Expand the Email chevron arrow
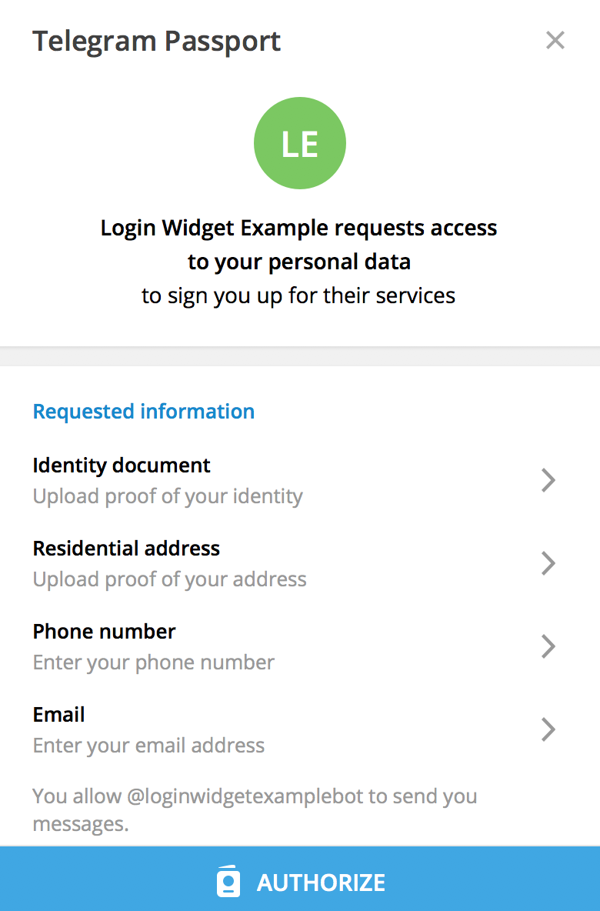Image resolution: width=600 pixels, height=911 pixels. pos(548,730)
